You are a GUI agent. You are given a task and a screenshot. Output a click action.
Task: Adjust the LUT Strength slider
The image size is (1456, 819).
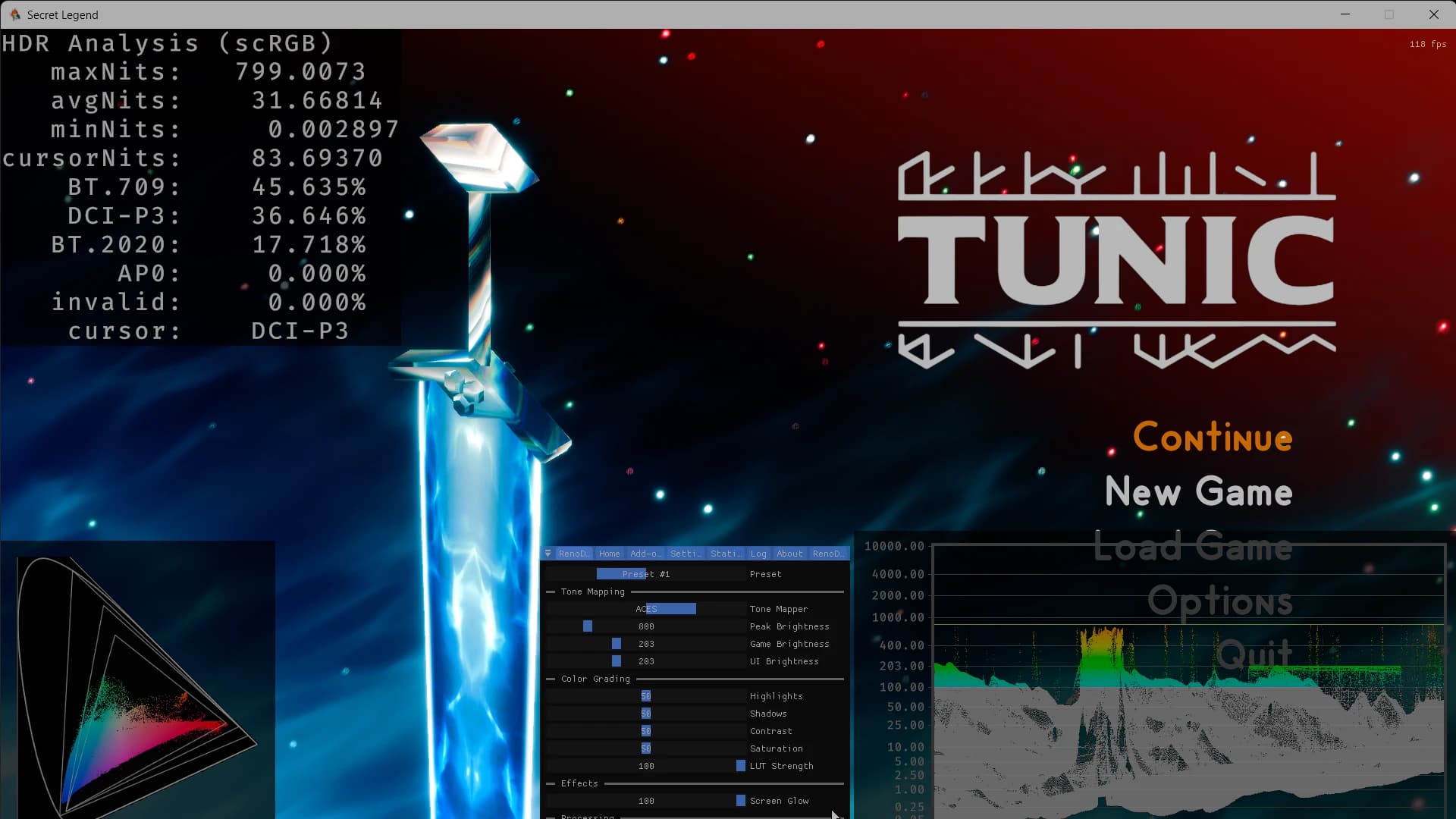tap(646, 766)
